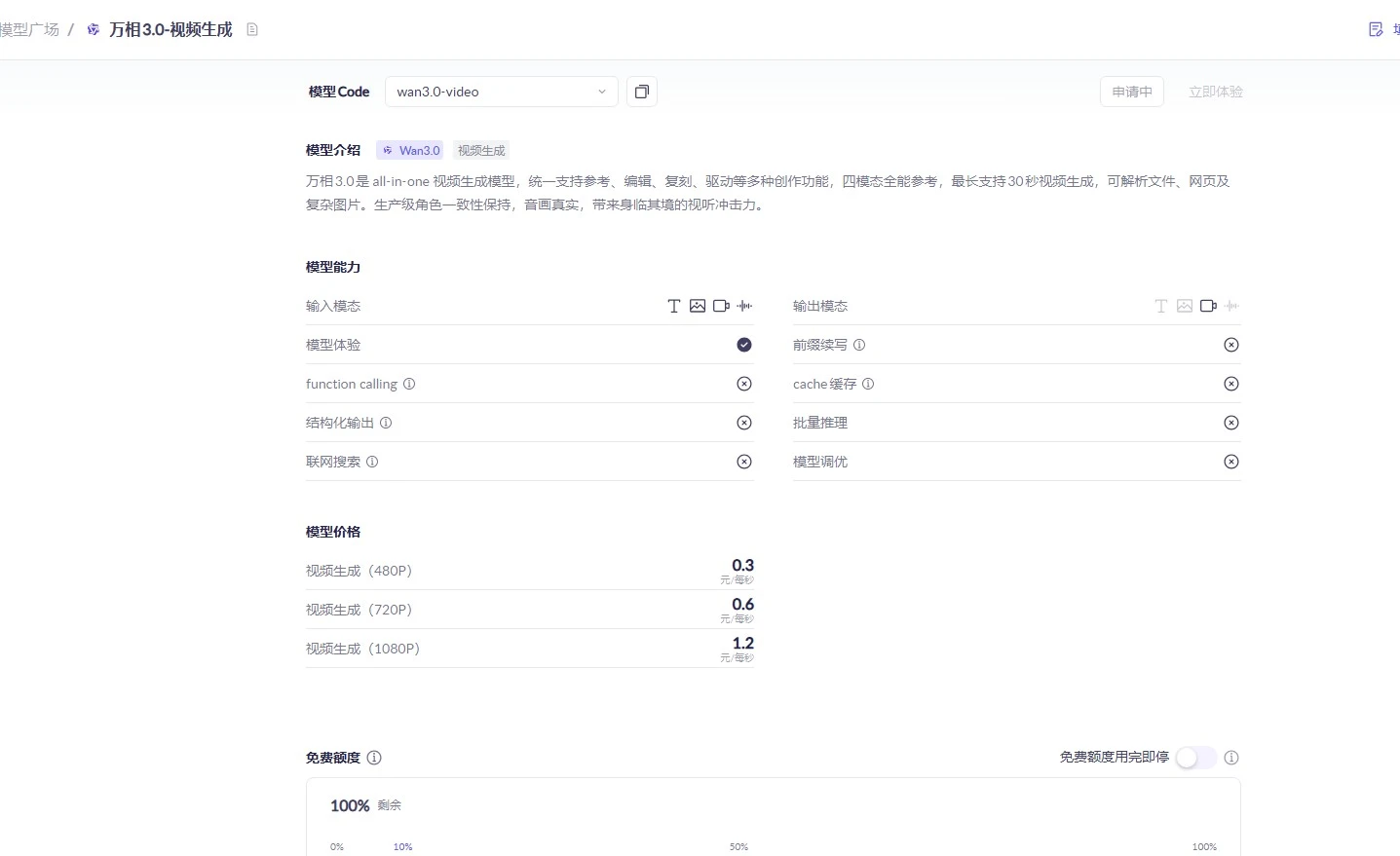Click the text input modality icon
This screenshot has height=856, width=1400.
[x=674, y=306]
